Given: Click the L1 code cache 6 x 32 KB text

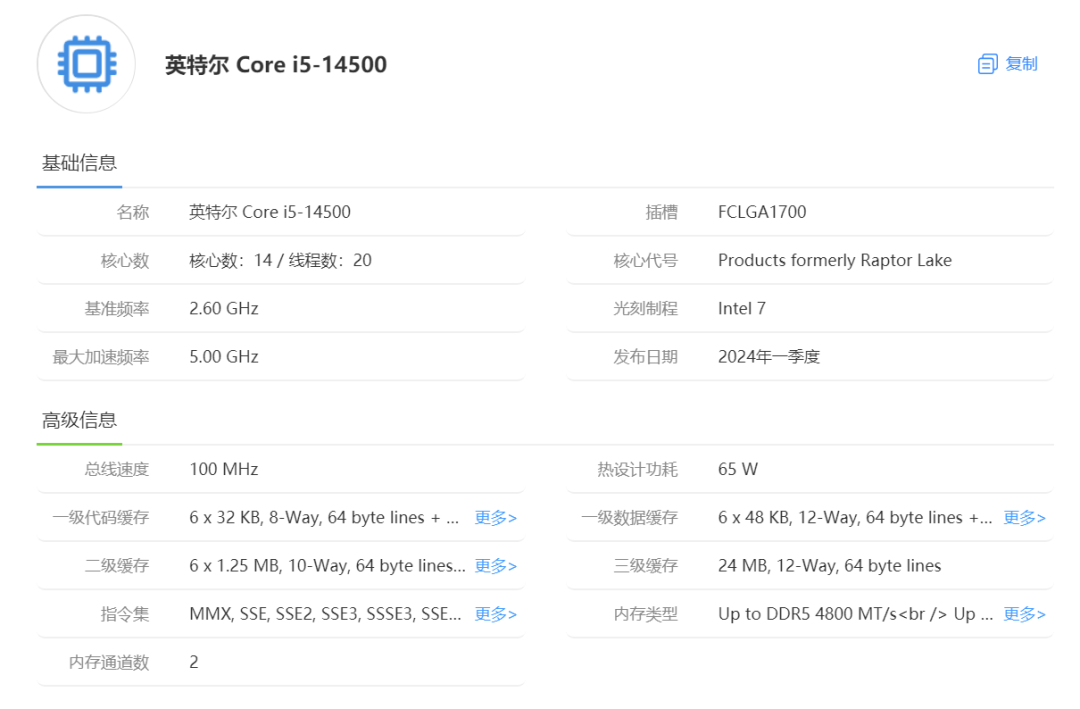Looking at the screenshot, I should tap(324, 517).
